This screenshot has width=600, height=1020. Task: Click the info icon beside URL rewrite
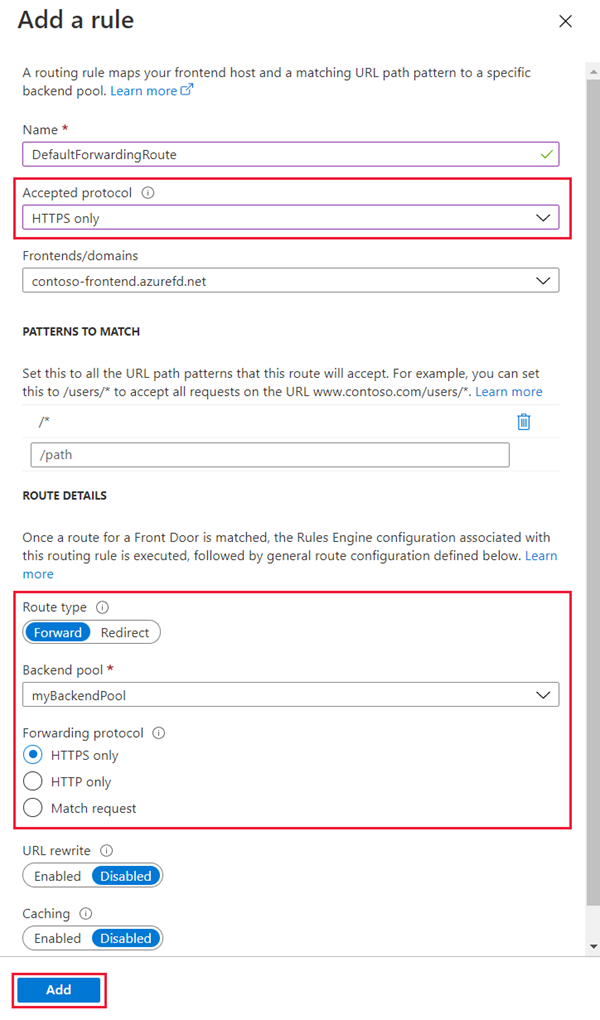(x=107, y=850)
